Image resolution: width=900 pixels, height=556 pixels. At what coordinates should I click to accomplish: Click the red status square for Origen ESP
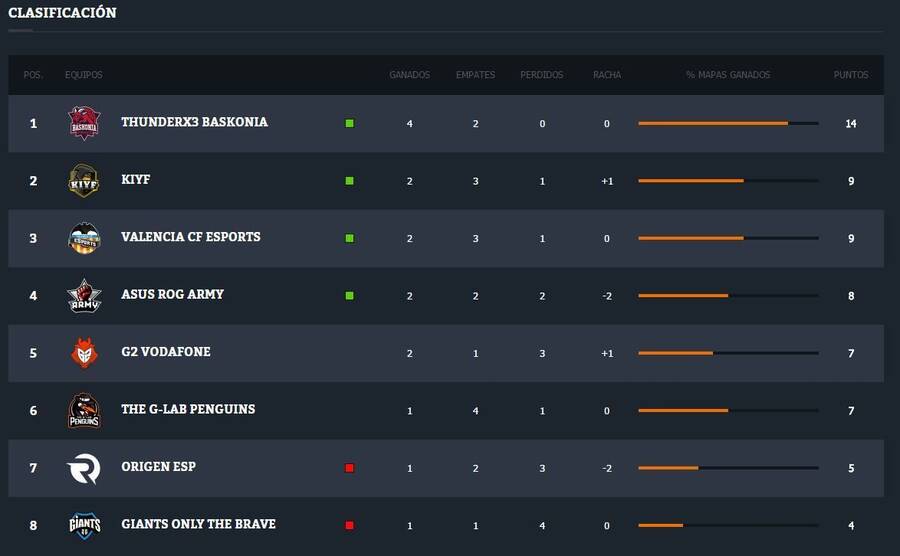(350, 468)
